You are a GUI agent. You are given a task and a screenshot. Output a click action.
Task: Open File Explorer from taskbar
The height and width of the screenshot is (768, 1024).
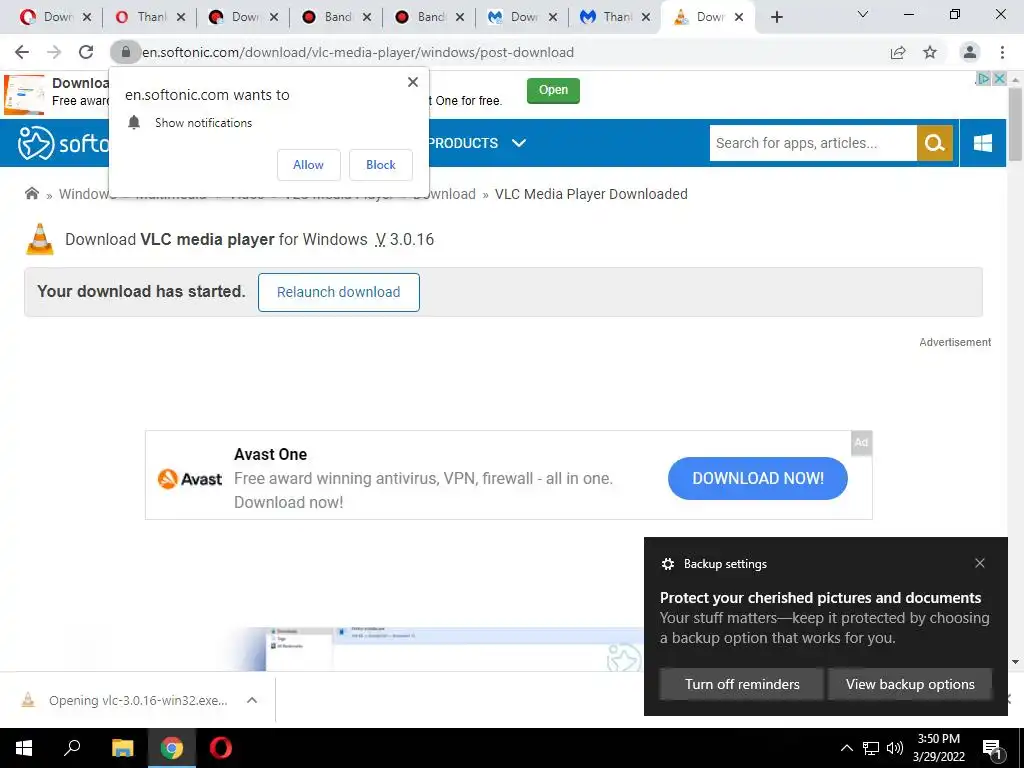click(122, 748)
